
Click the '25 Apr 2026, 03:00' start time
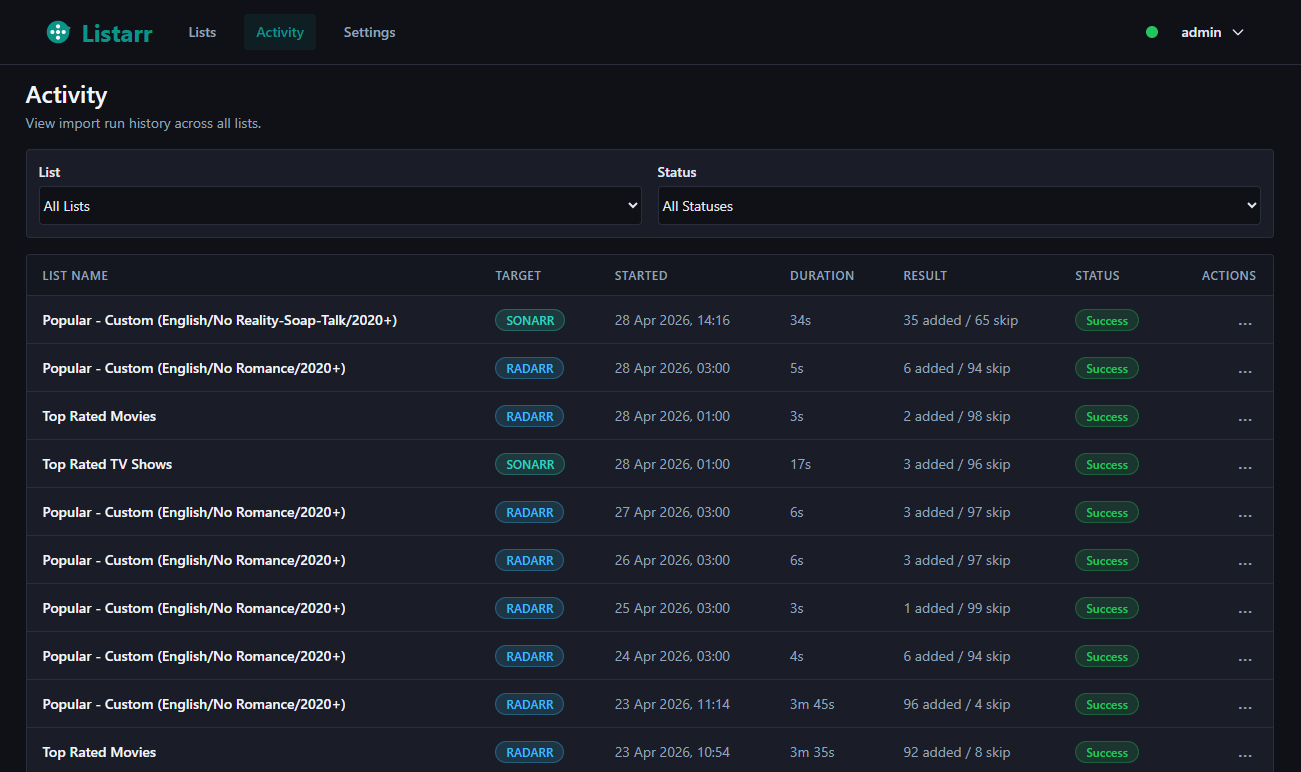(x=672, y=608)
